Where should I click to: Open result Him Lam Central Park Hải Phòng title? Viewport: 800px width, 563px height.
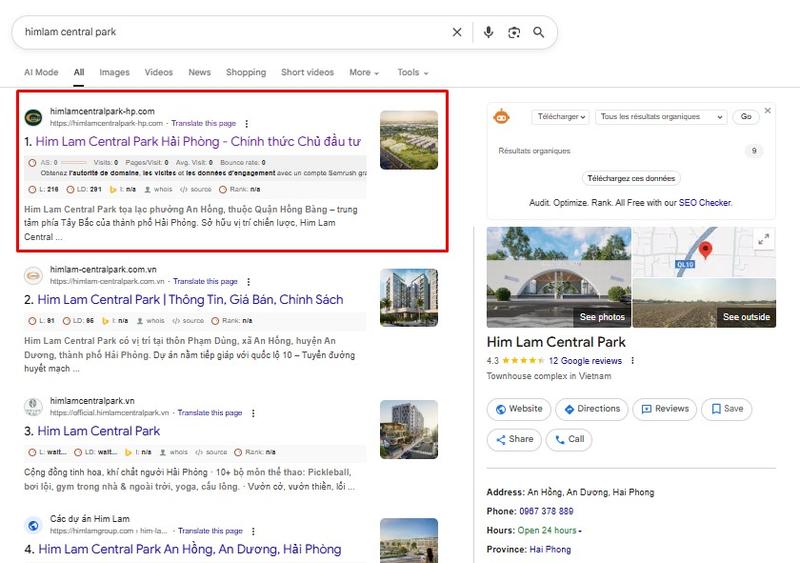pos(198,141)
